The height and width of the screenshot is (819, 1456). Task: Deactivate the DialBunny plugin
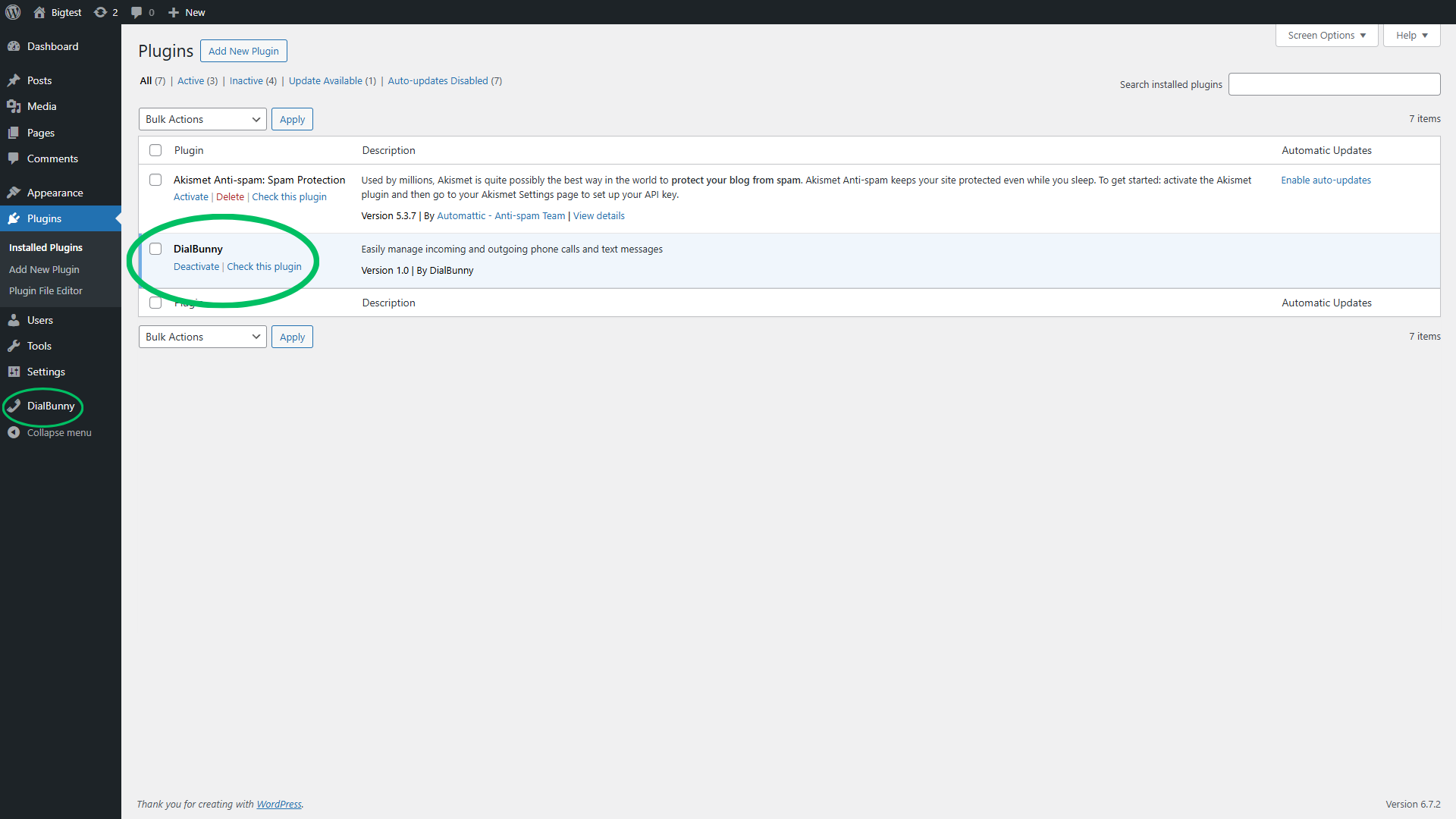point(196,266)
